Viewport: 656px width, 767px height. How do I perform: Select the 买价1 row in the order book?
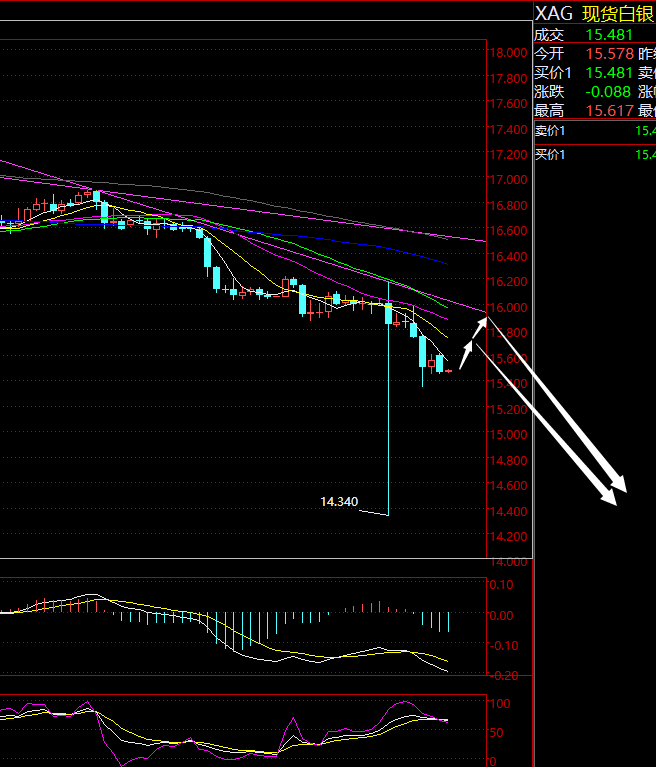click(x=595, y=155)
